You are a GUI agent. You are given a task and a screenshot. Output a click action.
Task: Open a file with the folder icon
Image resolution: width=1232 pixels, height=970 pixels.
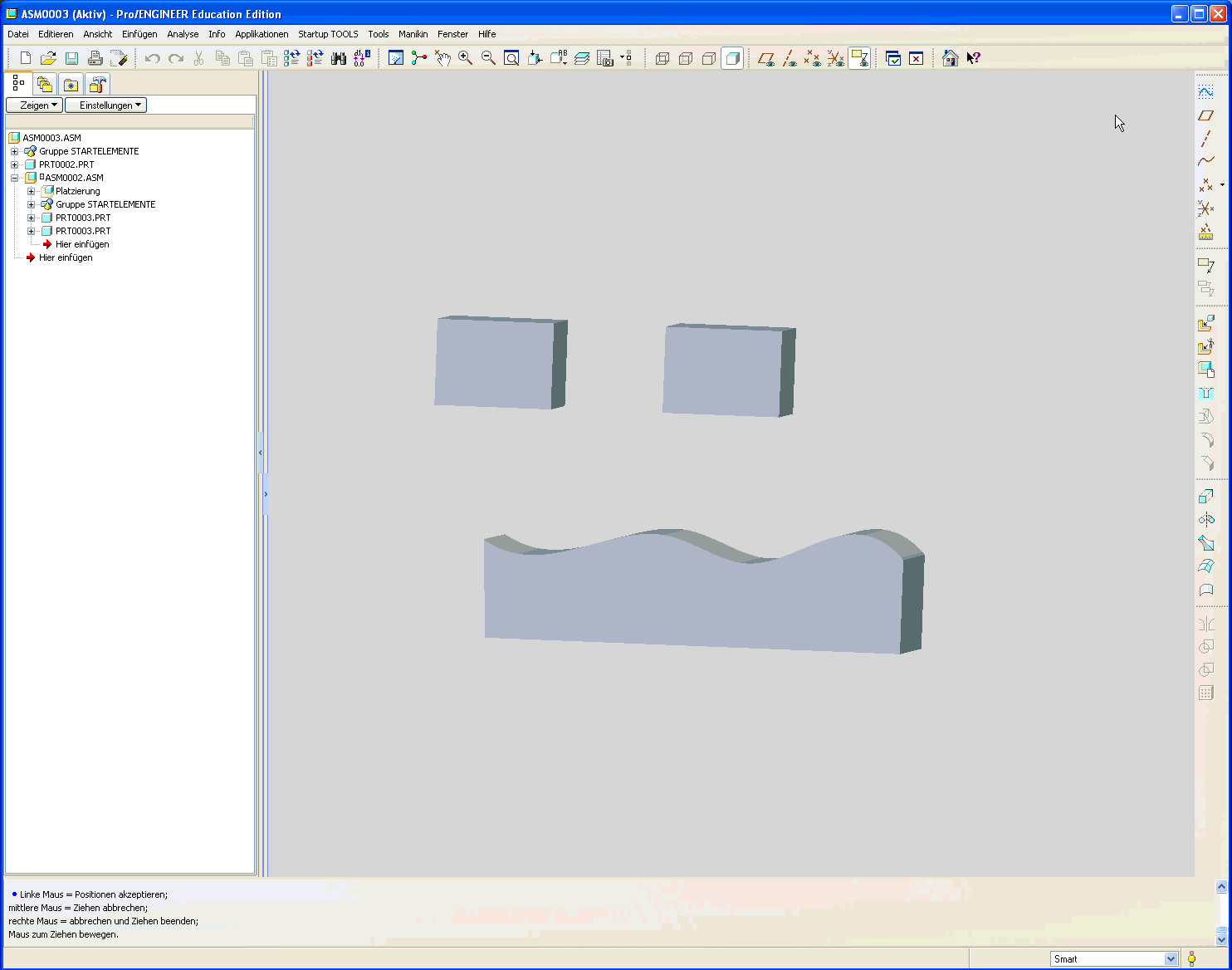pos(48,58)
